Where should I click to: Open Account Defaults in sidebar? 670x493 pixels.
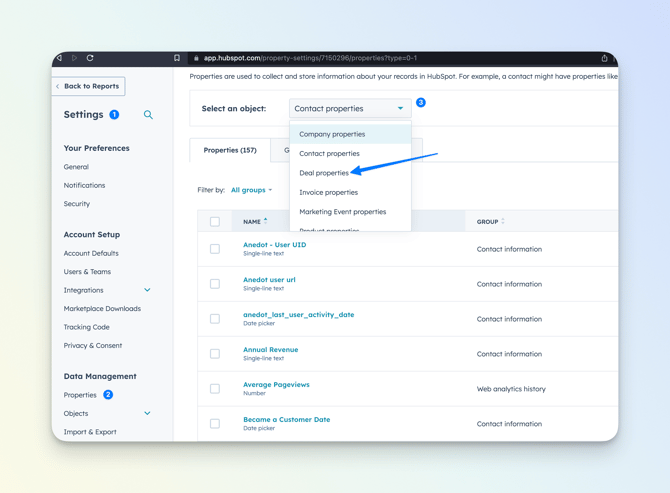pos(91,253)
